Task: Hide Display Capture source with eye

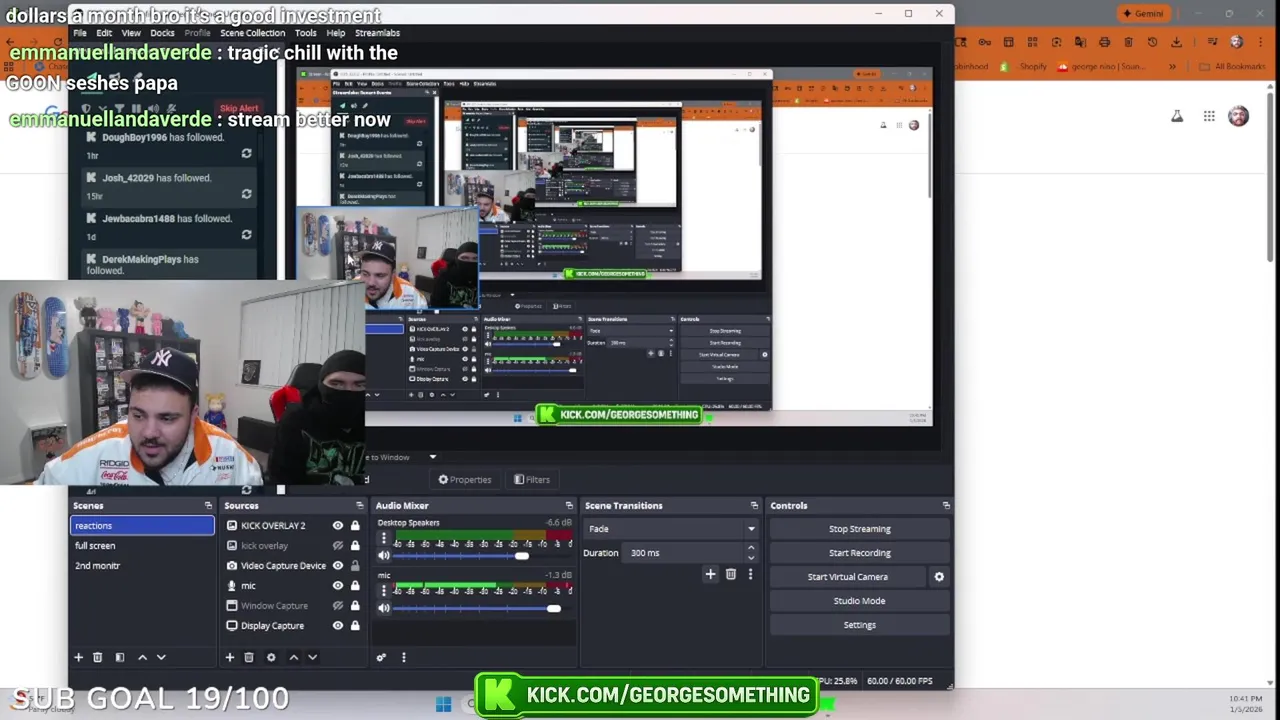Action: (x=338, y=626)
